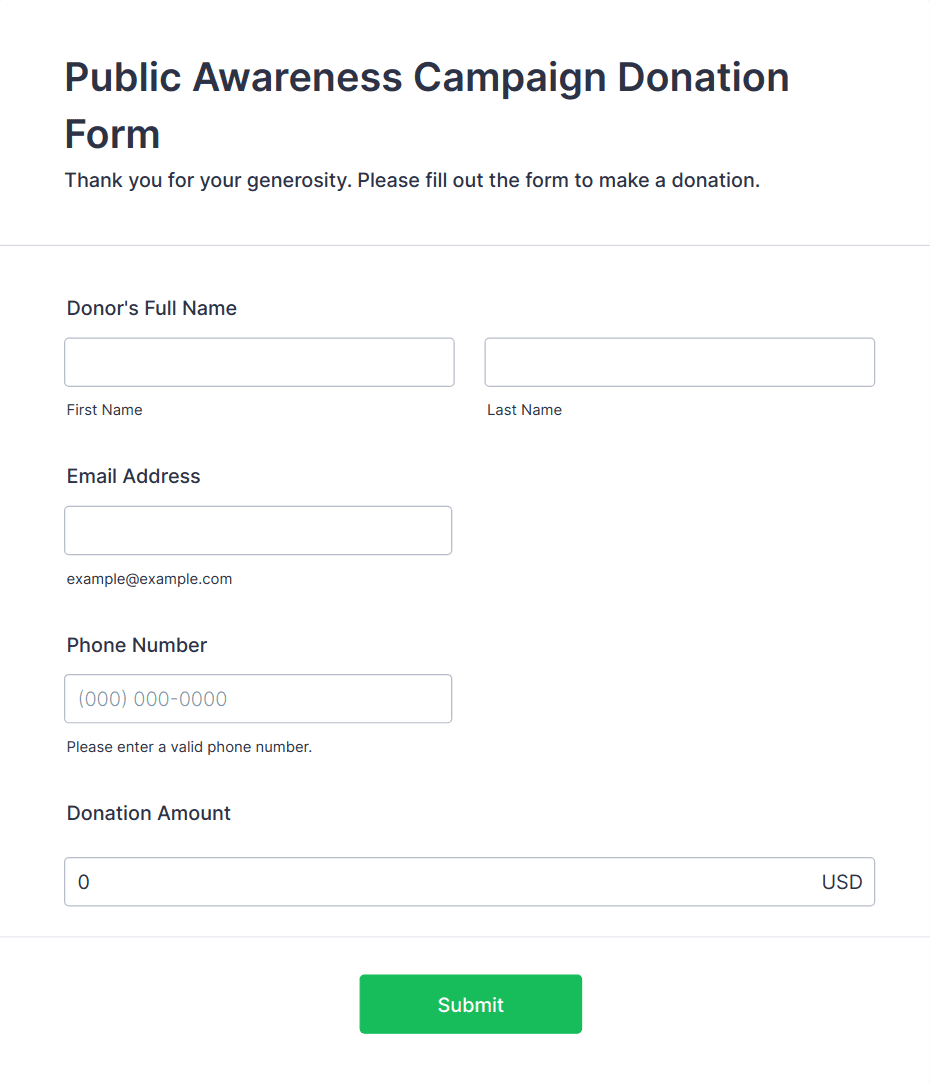Click the "Thank you for your generosity" subtitle
This screenshot has height=1083, width=930.
coord(412,181)
